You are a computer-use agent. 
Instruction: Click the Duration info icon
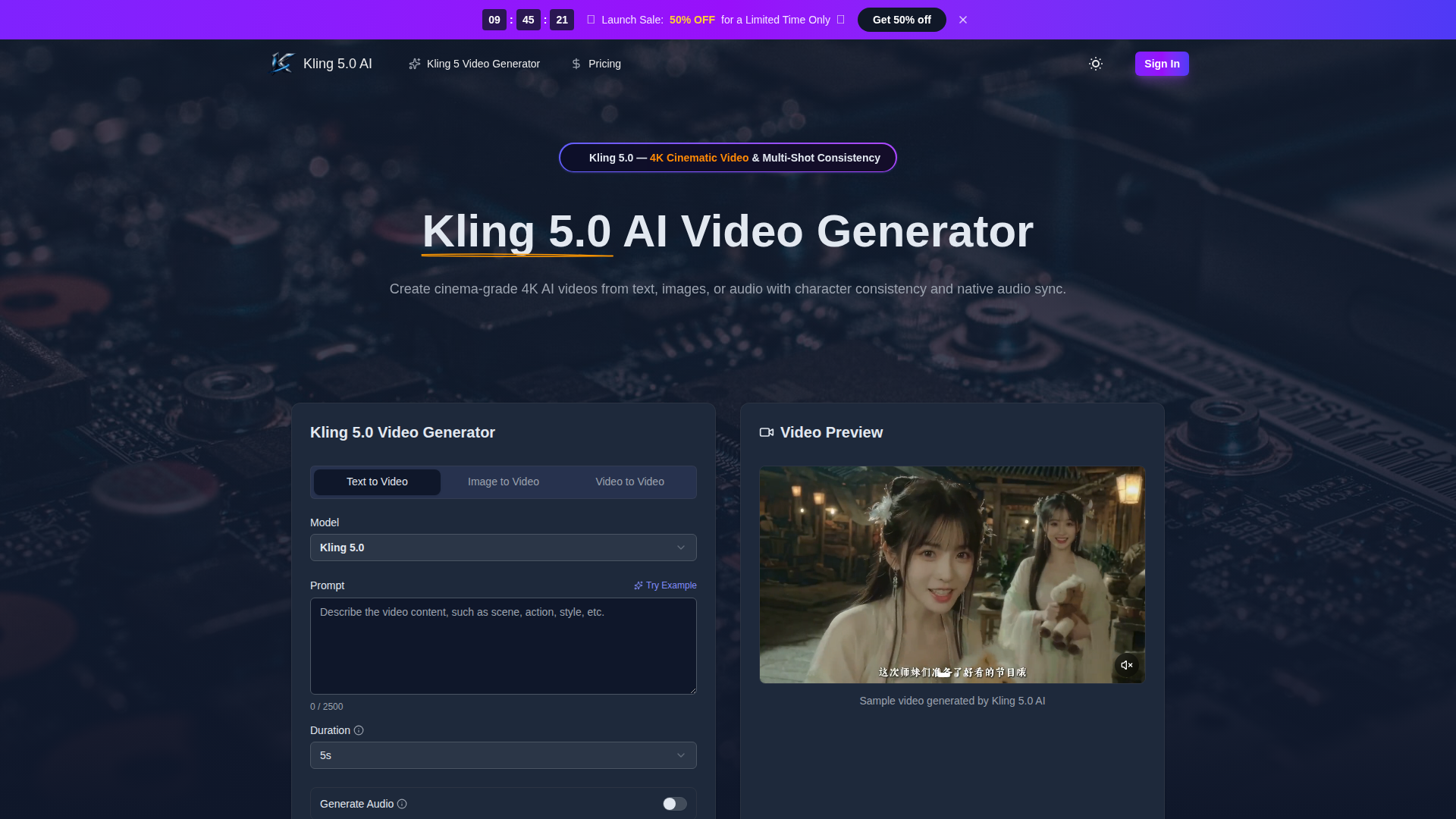(x=359, y=730)
